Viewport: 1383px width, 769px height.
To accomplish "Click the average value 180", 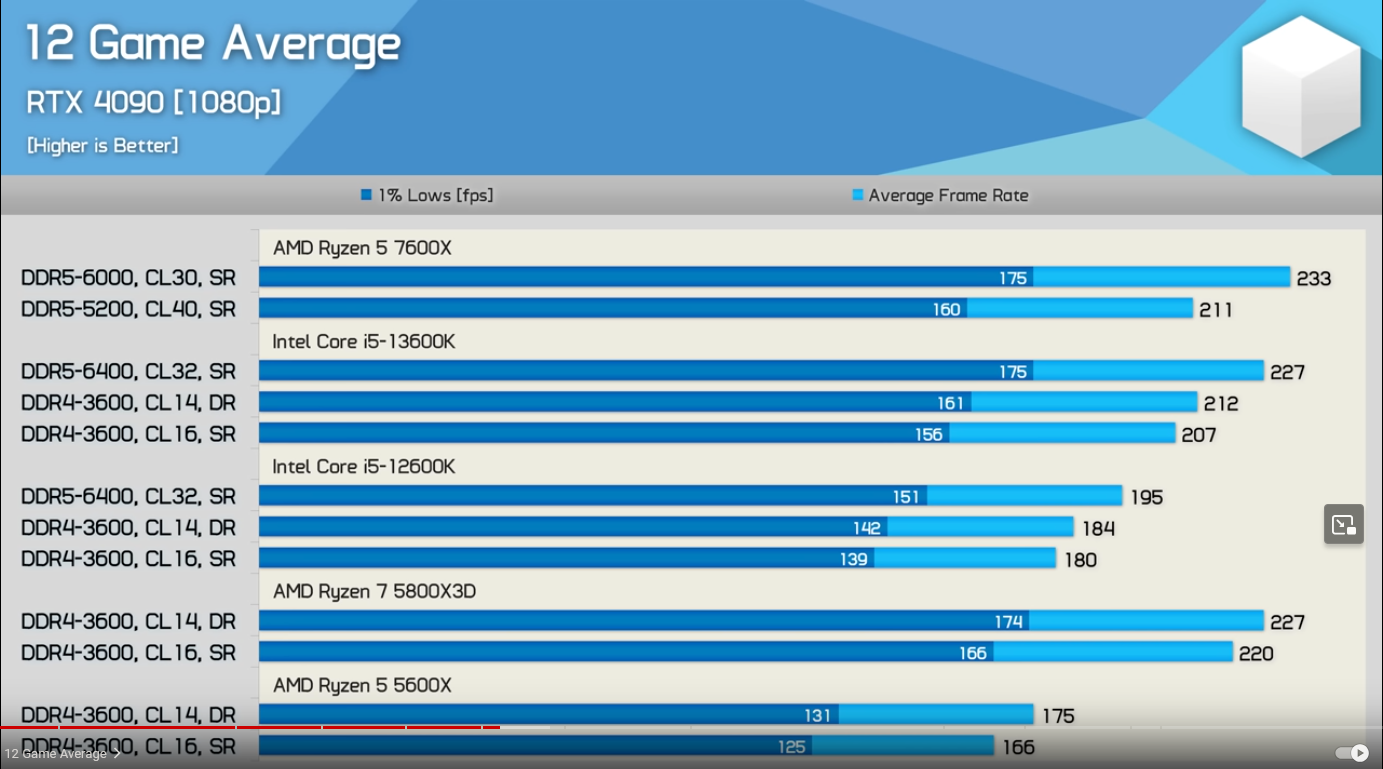I will point(1080,560).
